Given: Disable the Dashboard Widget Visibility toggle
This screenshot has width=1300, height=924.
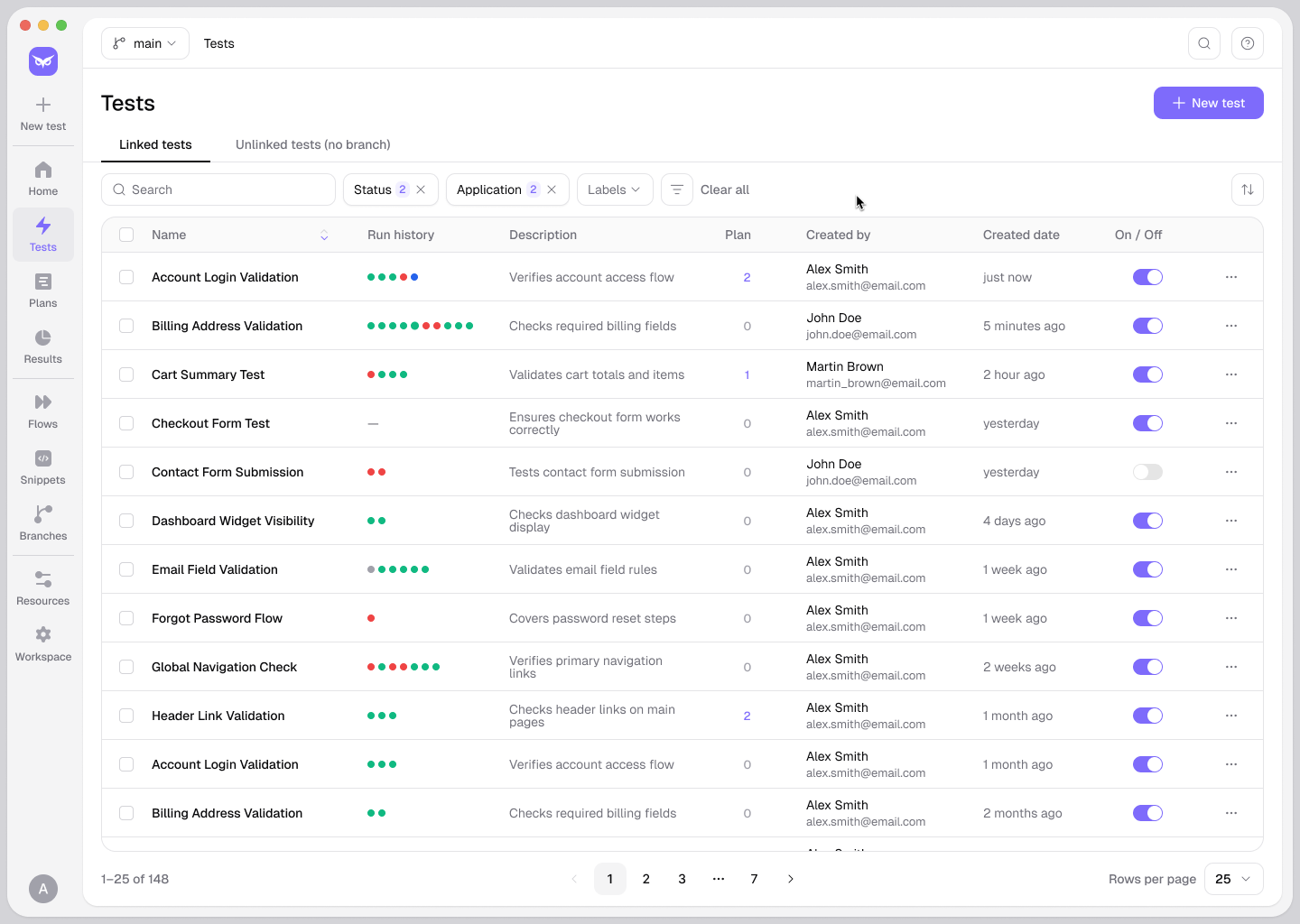Looking at the screenshot, I should point(1147,521).
